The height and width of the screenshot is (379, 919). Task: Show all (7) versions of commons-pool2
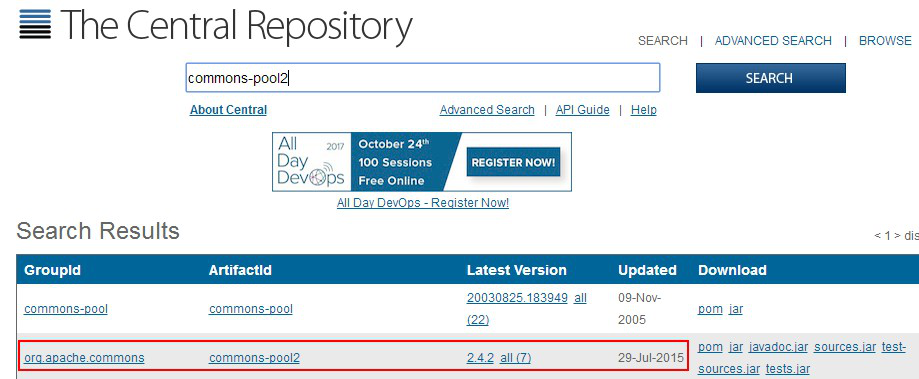point(516,358)
